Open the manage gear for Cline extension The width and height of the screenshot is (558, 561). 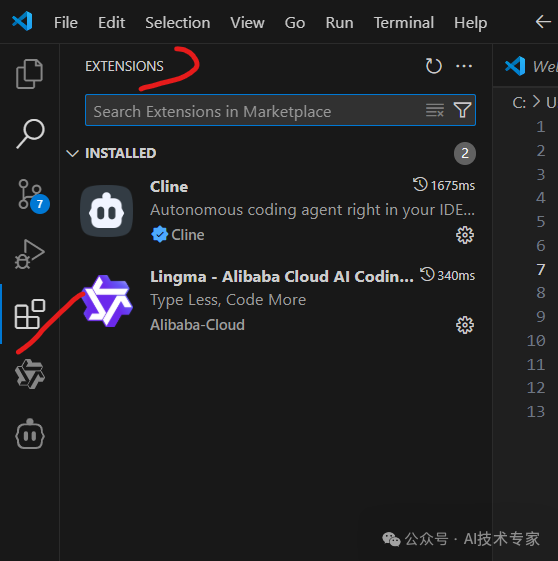[465, 235]
